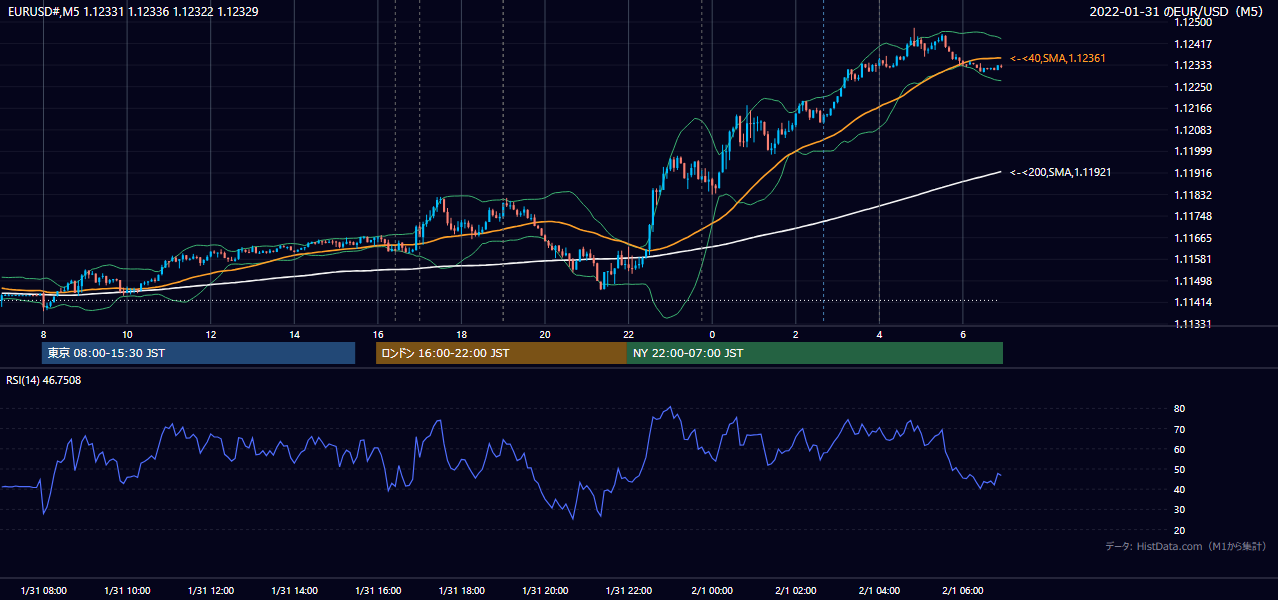Click hour tick 10 under the price chart
This screenshot has height=600, width=1278.
[127, 334]
